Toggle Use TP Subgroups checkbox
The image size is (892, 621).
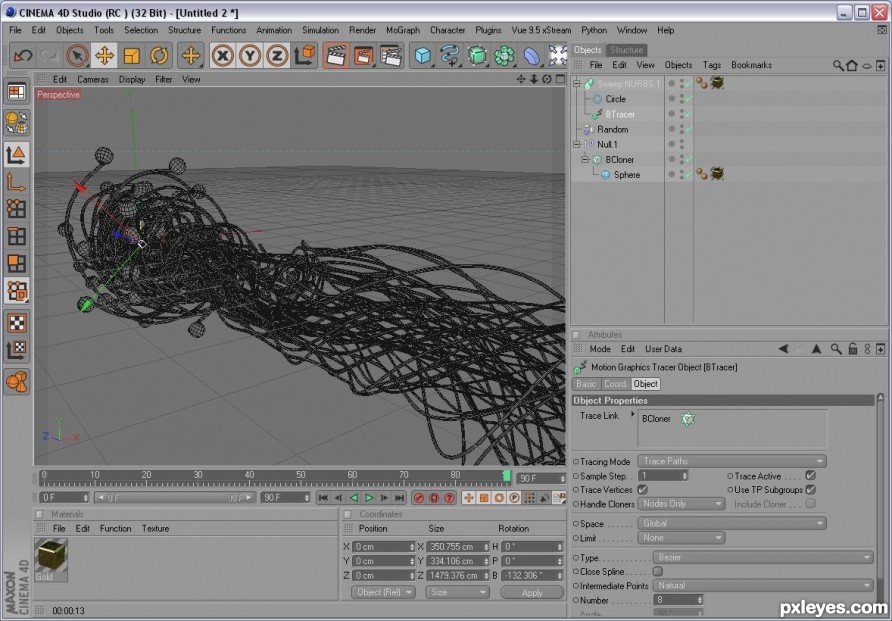click(x=811, y=489)
